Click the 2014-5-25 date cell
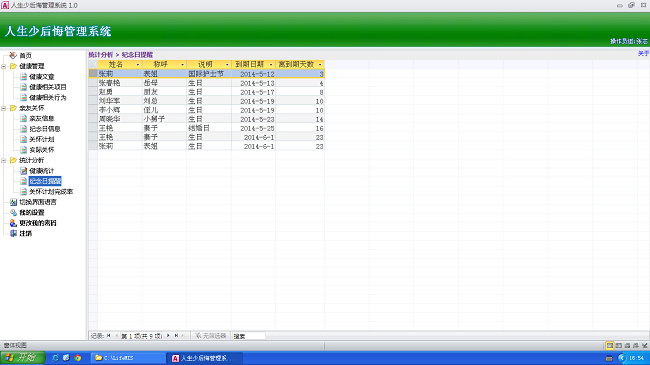 (253, 128)
